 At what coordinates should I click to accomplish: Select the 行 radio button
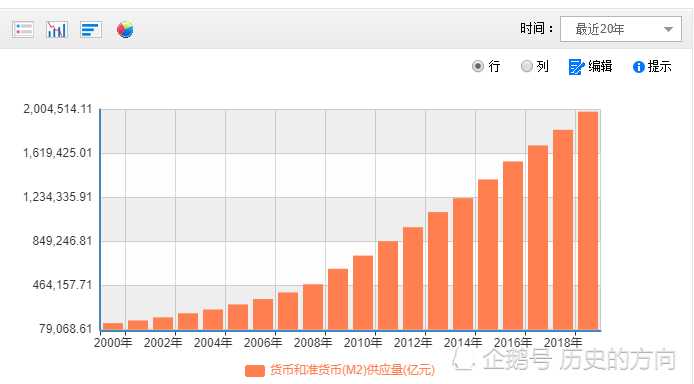tap(478, 66)
